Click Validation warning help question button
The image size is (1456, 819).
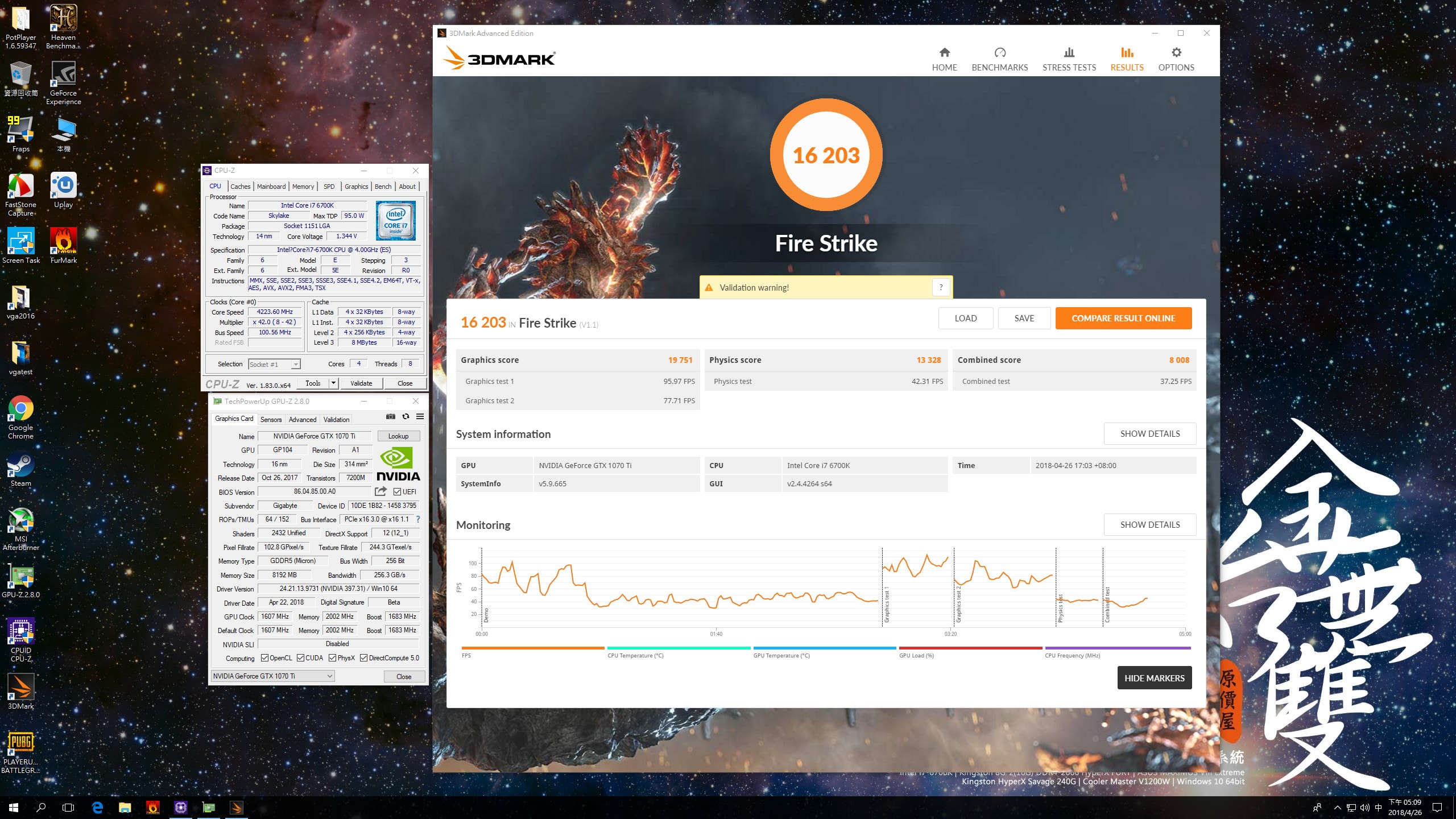(x=941, y=288)
